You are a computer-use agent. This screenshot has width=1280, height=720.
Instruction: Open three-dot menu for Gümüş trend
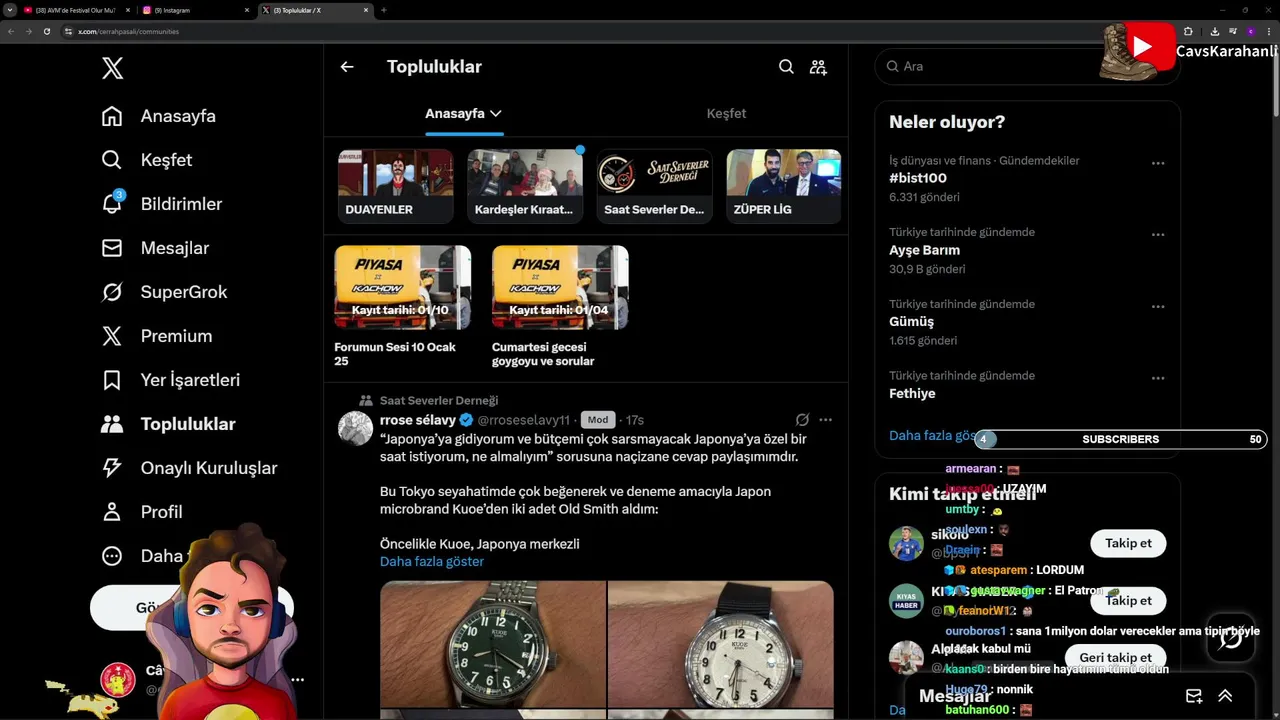[1158, 307]
